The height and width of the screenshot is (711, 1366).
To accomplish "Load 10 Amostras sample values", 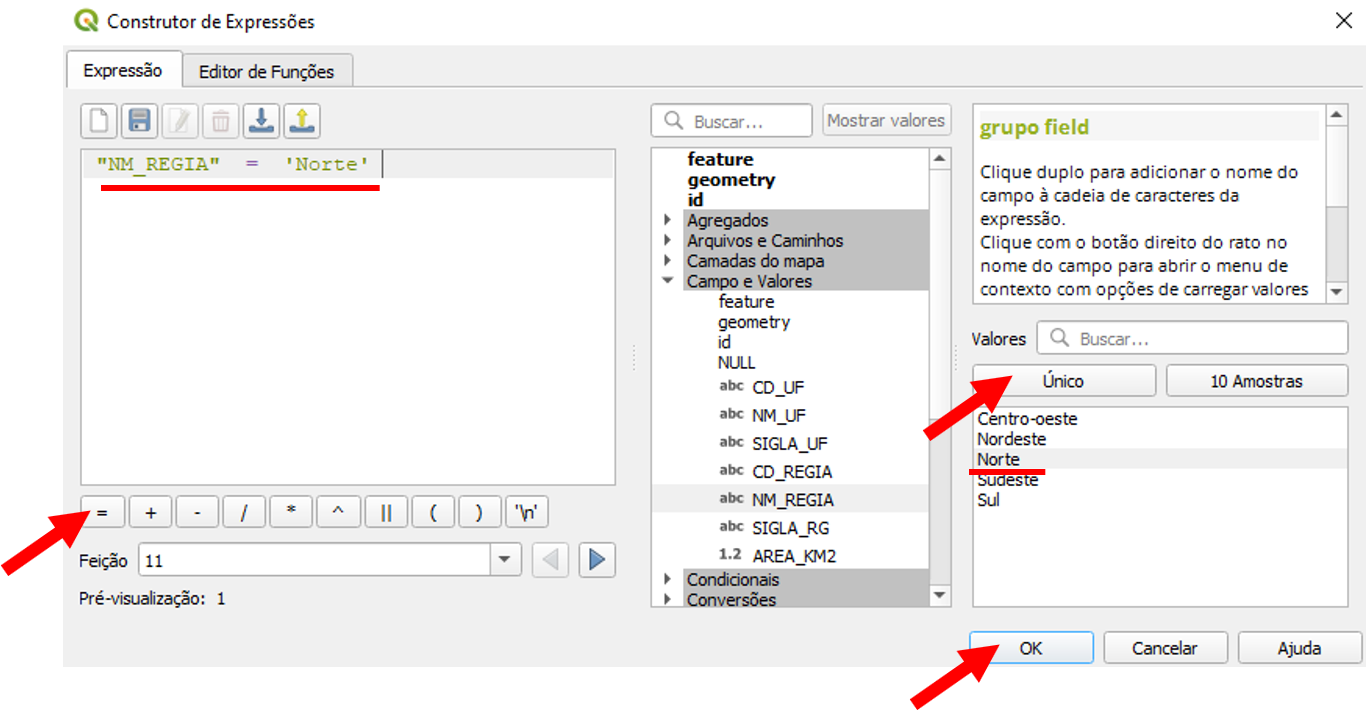I will click(x=1256, y=381).
